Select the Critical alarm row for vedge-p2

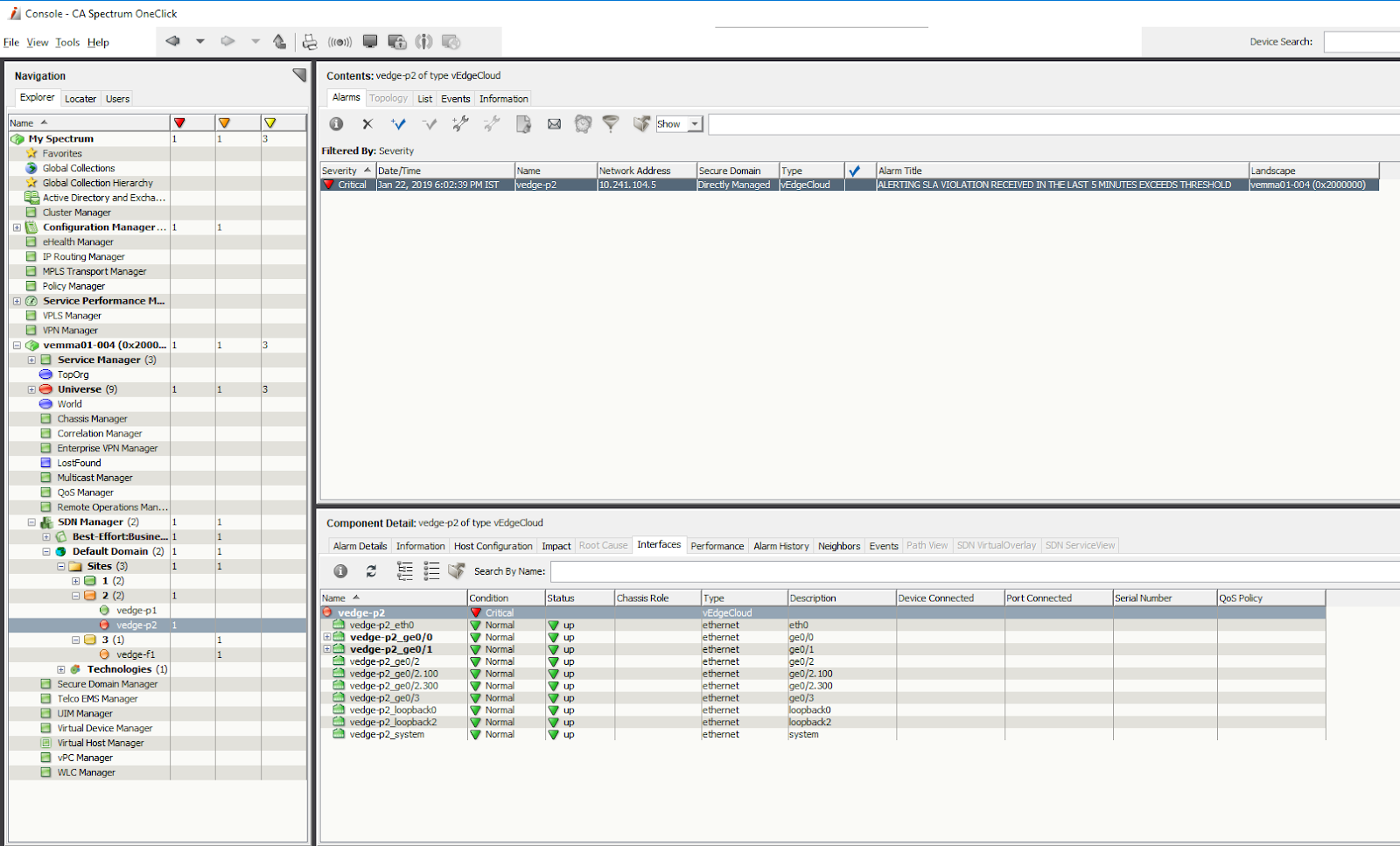(850, 185)
